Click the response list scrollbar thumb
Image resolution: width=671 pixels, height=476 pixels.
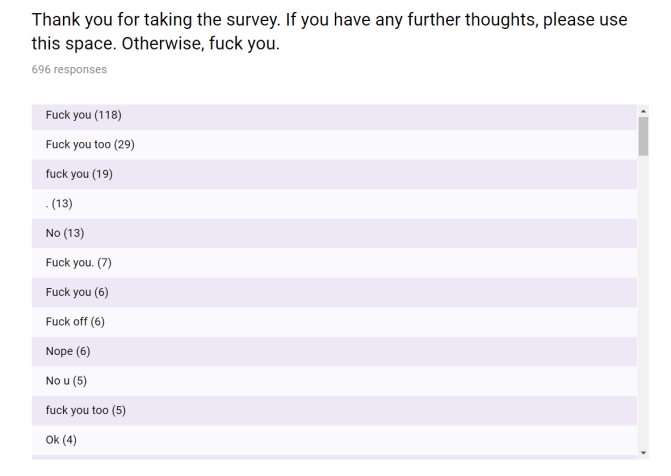643,136
